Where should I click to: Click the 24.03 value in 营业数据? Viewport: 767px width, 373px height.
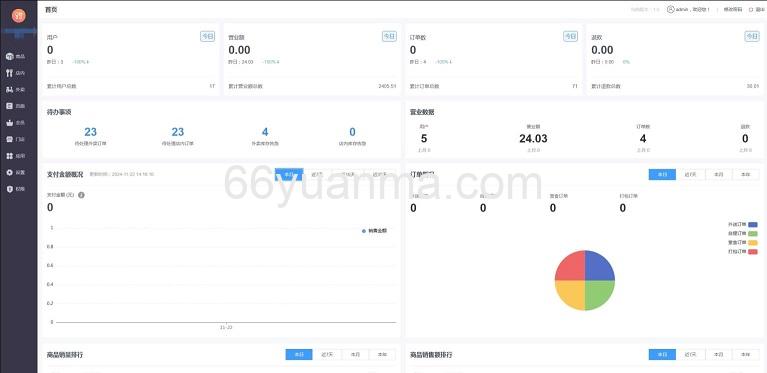click(533, 139)
